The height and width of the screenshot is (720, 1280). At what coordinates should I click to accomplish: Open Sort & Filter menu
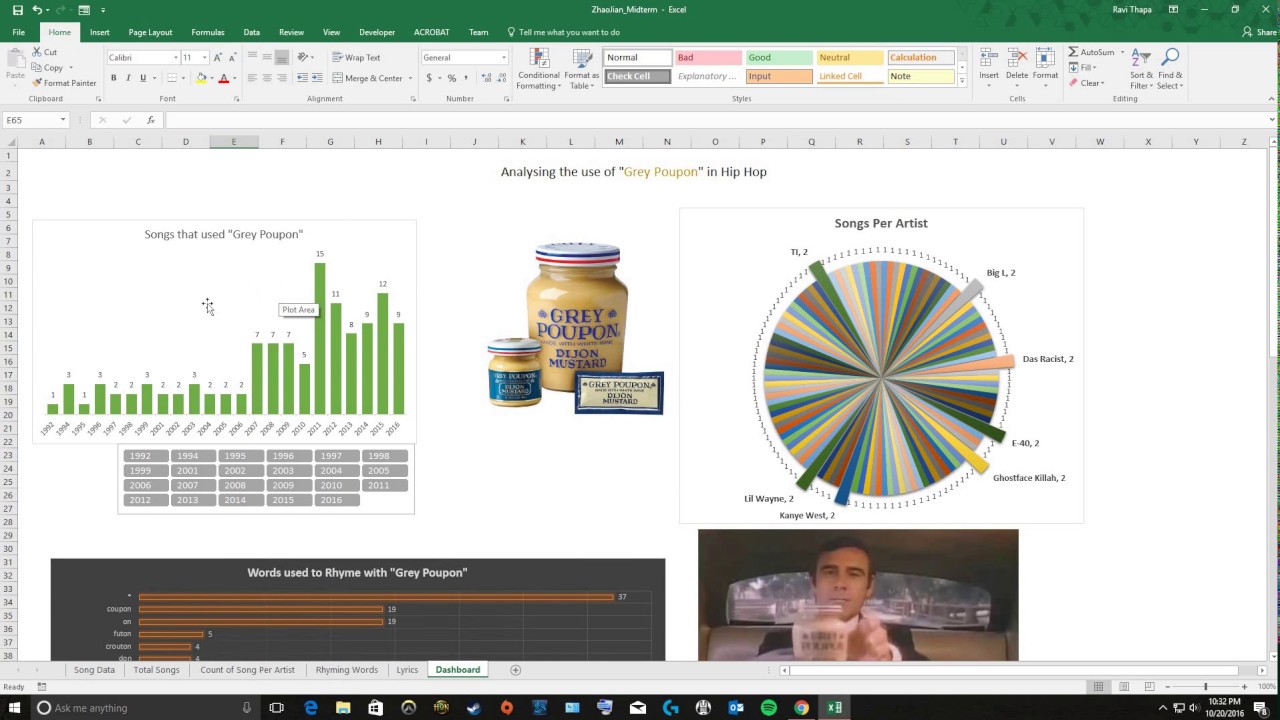(x=1141, y=69)
